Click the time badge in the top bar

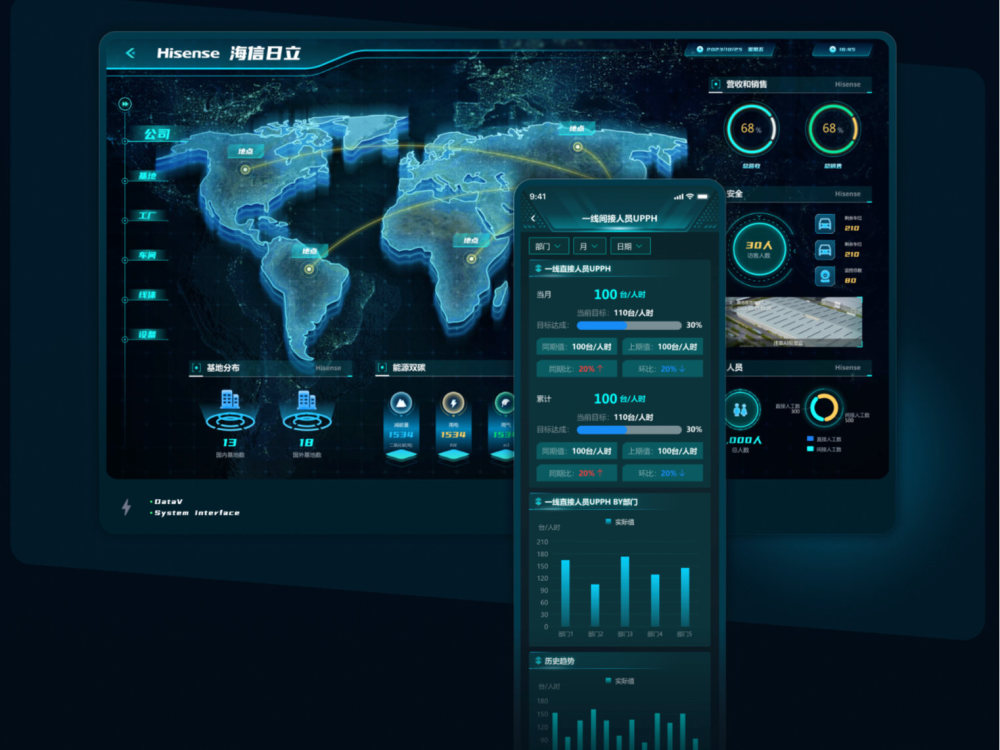point(842,50)
